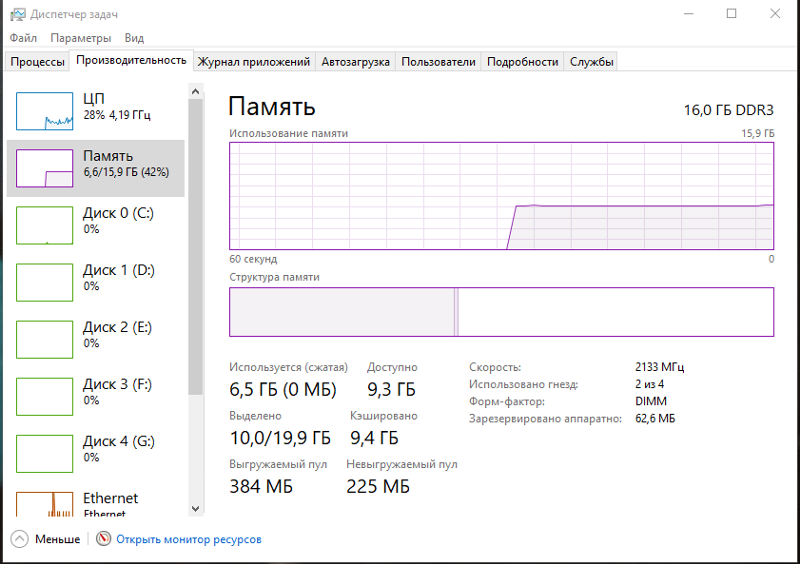Screen dimensions: 800x564
Task: Select Диск 2 (E:) graph thumbnail
Action: pyautogui.click(x=44, y=340)
